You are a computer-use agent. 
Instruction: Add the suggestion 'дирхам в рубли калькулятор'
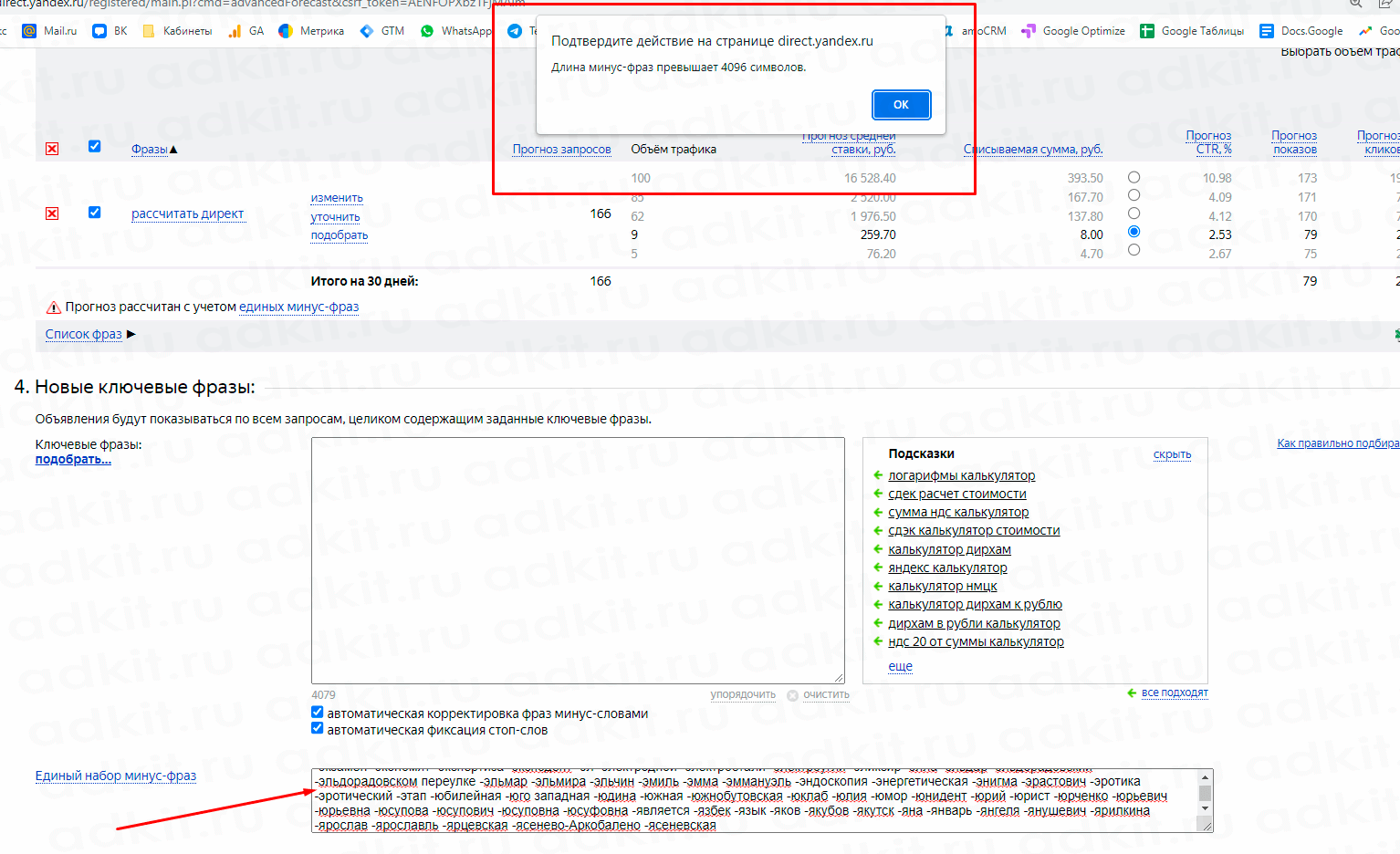[974, 623]
